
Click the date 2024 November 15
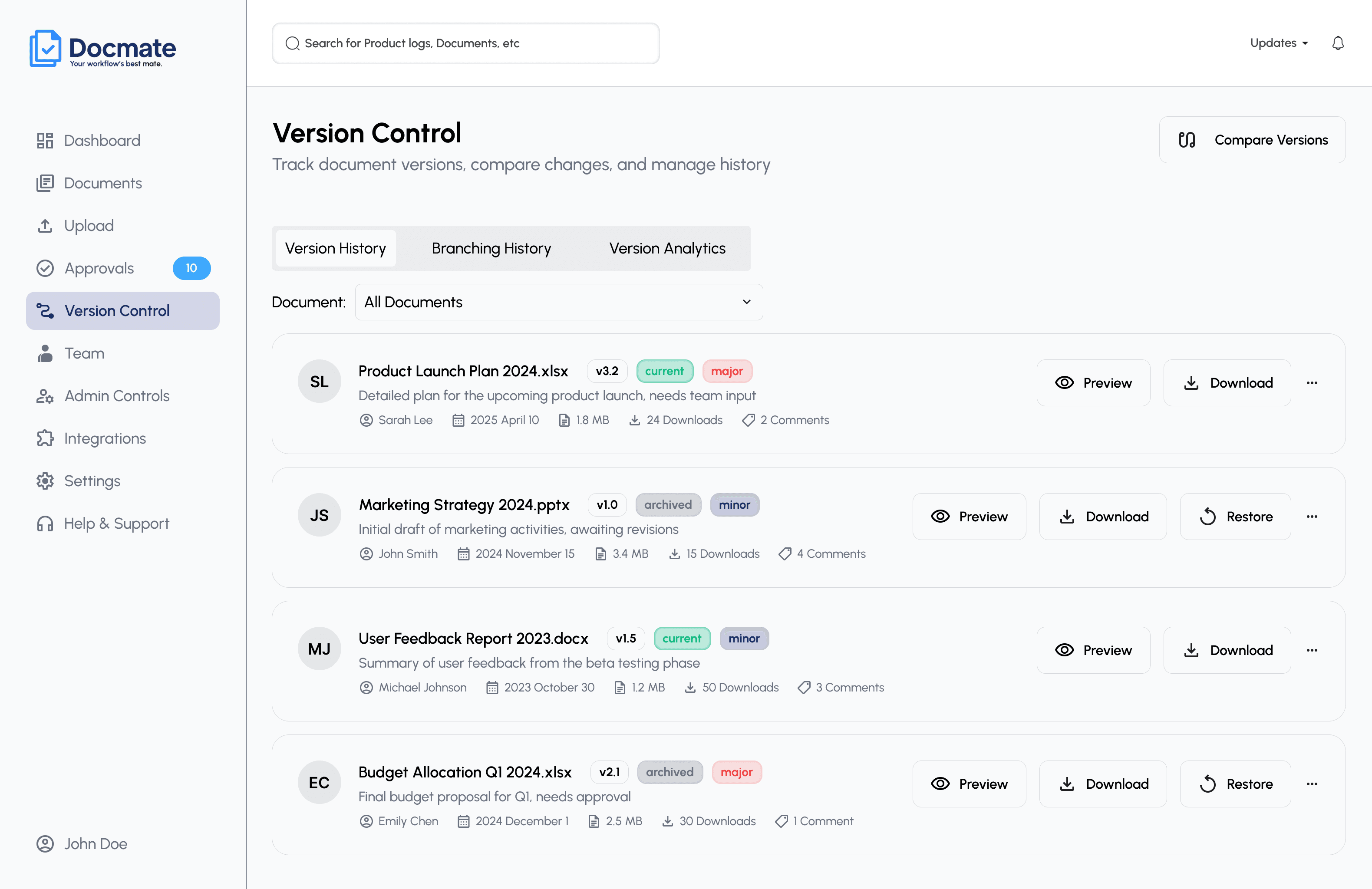(524, 554)
